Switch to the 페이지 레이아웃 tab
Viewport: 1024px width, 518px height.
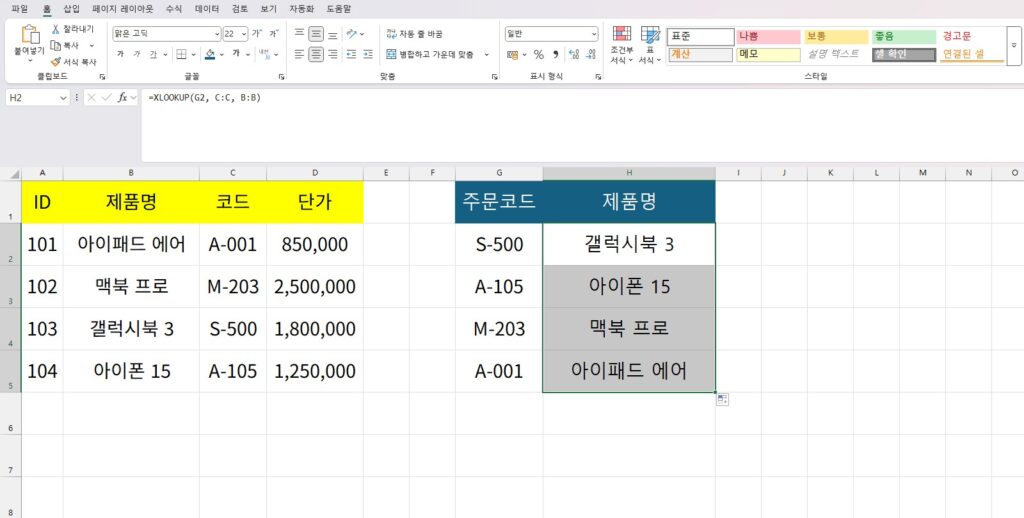click(x=123, y=9)
